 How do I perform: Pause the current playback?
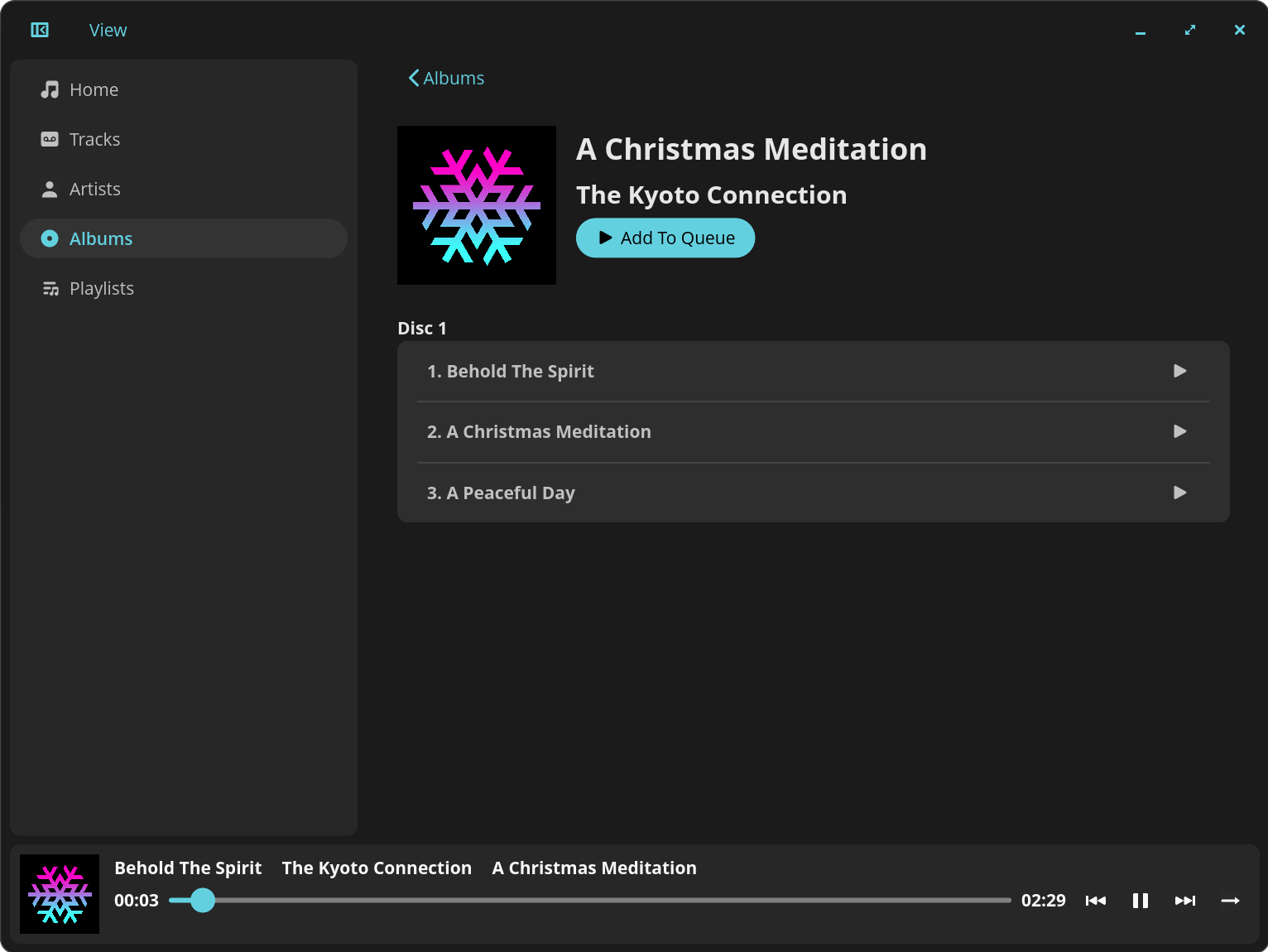pos(1140,901)
